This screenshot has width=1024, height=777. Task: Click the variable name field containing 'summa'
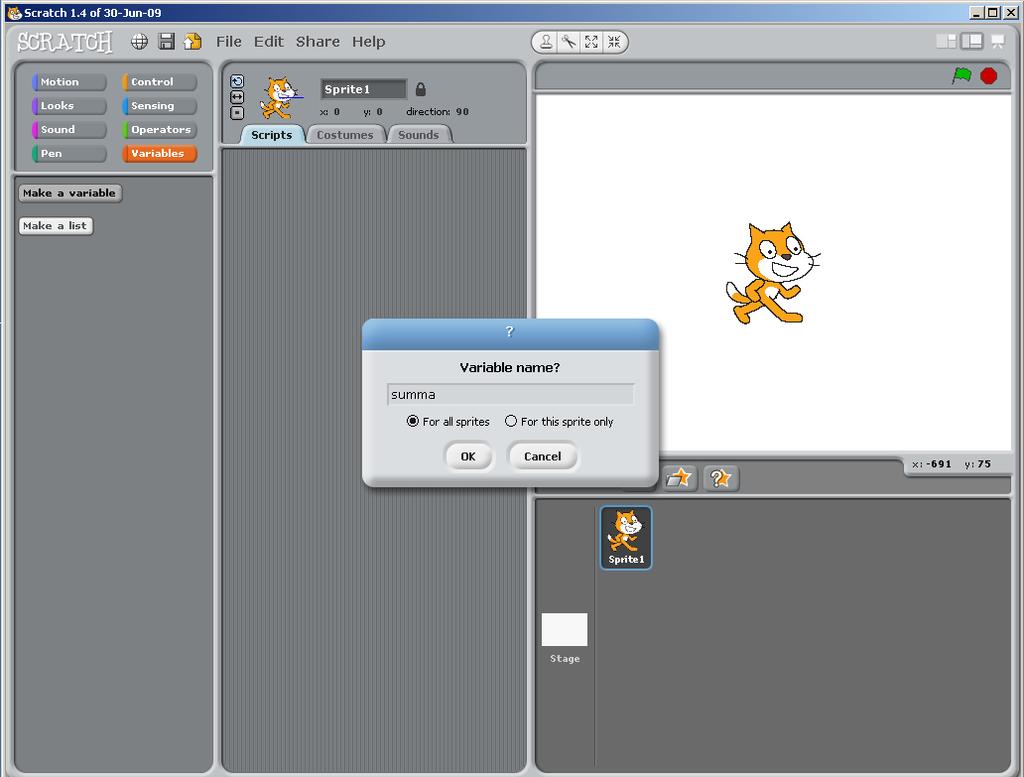[x=510, y=394]
